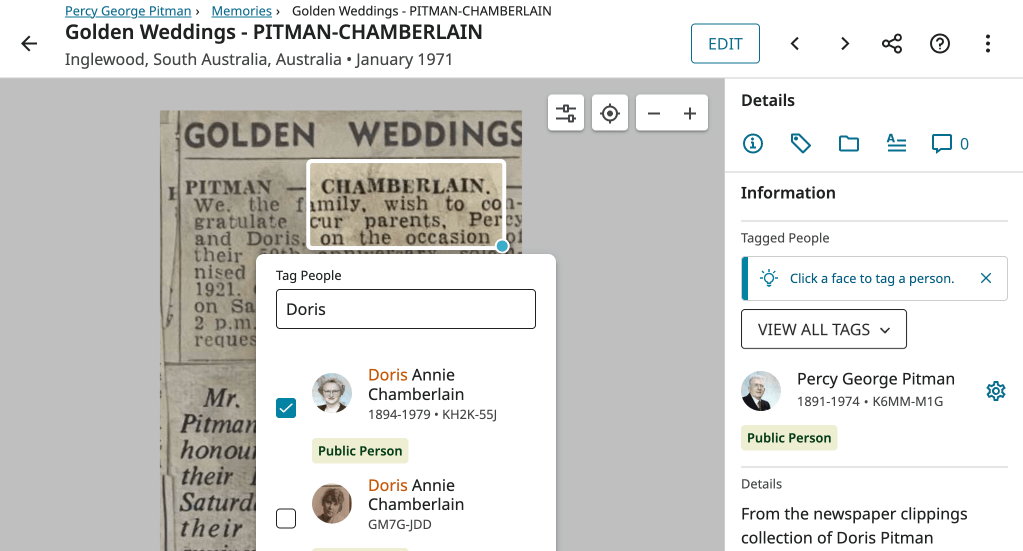Viewport: 1023px width, 551px height.
Task: Open the Percy George Pitman breadcrumb link
Action: pos(128,11)
